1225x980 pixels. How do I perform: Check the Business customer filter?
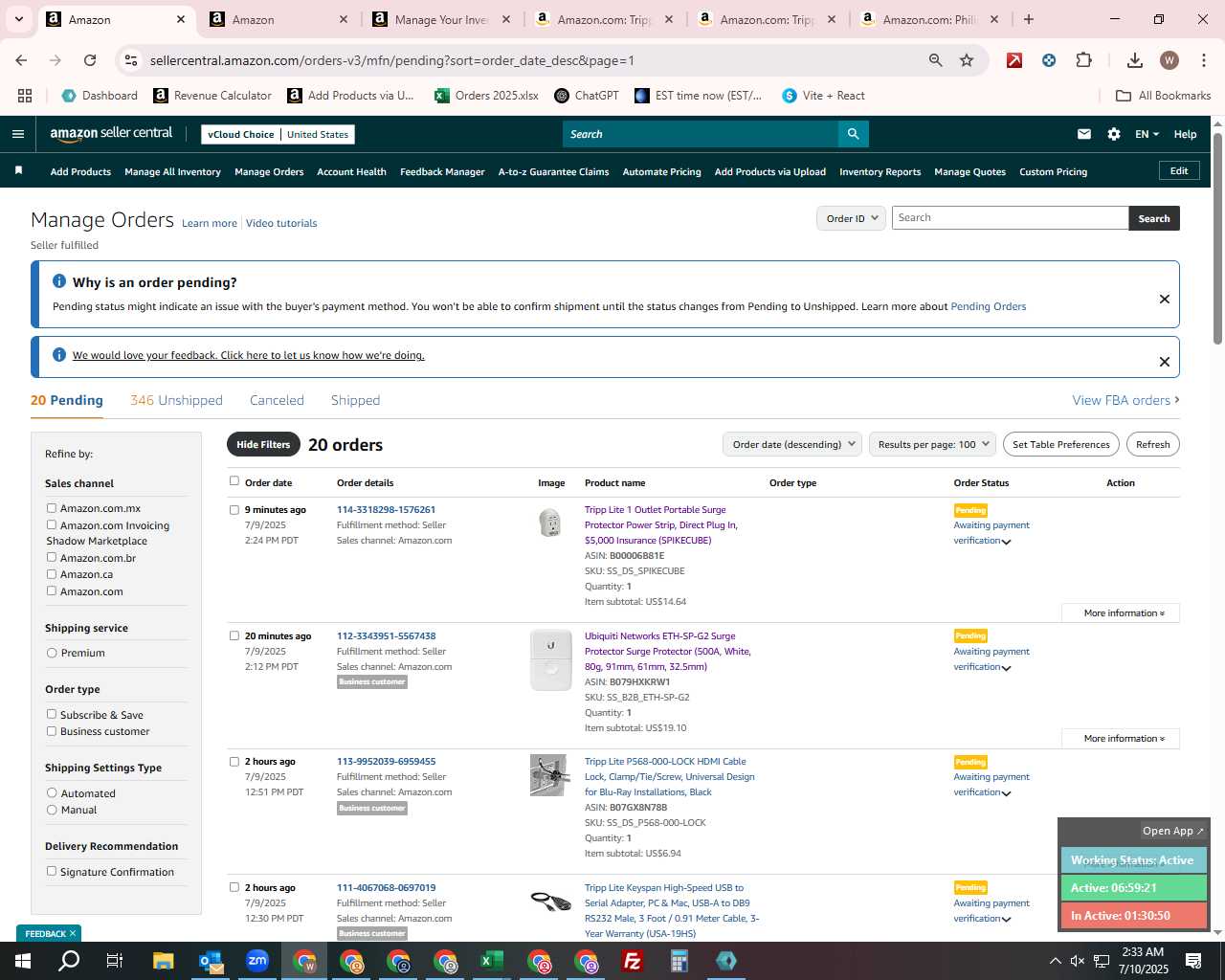(x=52, y=731)
